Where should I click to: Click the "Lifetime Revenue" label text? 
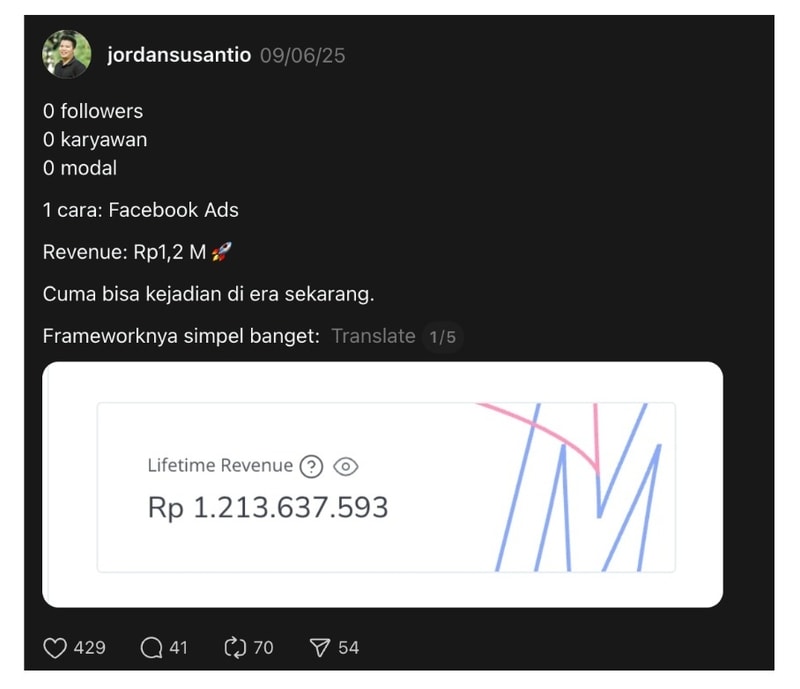(220, 465)
